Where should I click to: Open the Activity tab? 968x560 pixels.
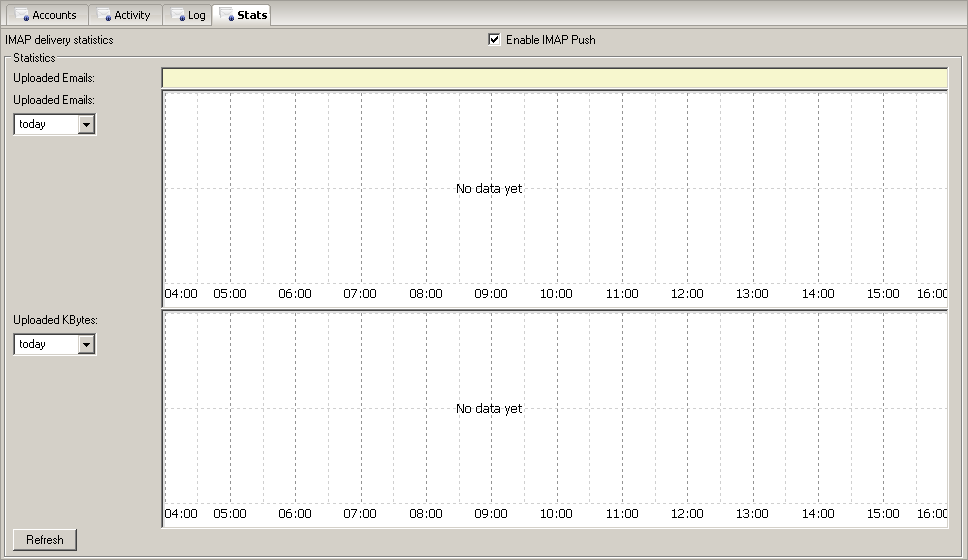(132, 15)
